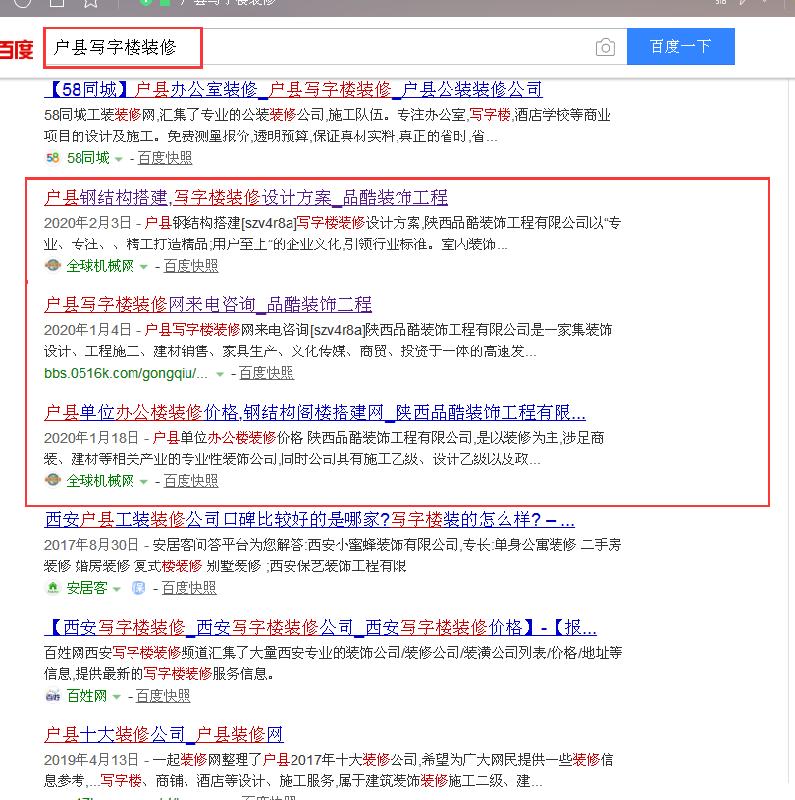Open dropdown arrow beside 安居客
The height and width of the screenshot is (800, 795).
117,589
